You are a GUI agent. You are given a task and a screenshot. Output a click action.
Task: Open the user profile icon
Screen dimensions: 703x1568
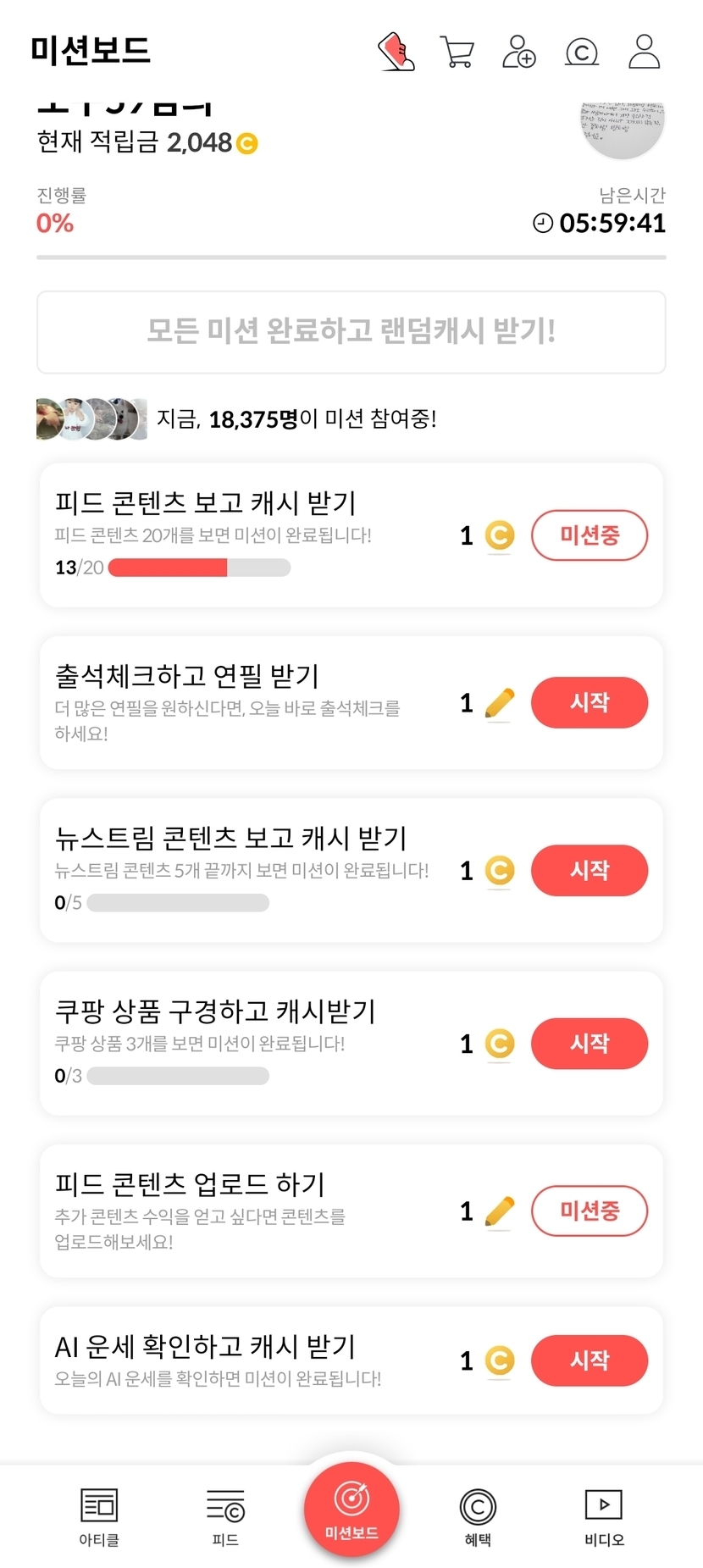point(644,52)
